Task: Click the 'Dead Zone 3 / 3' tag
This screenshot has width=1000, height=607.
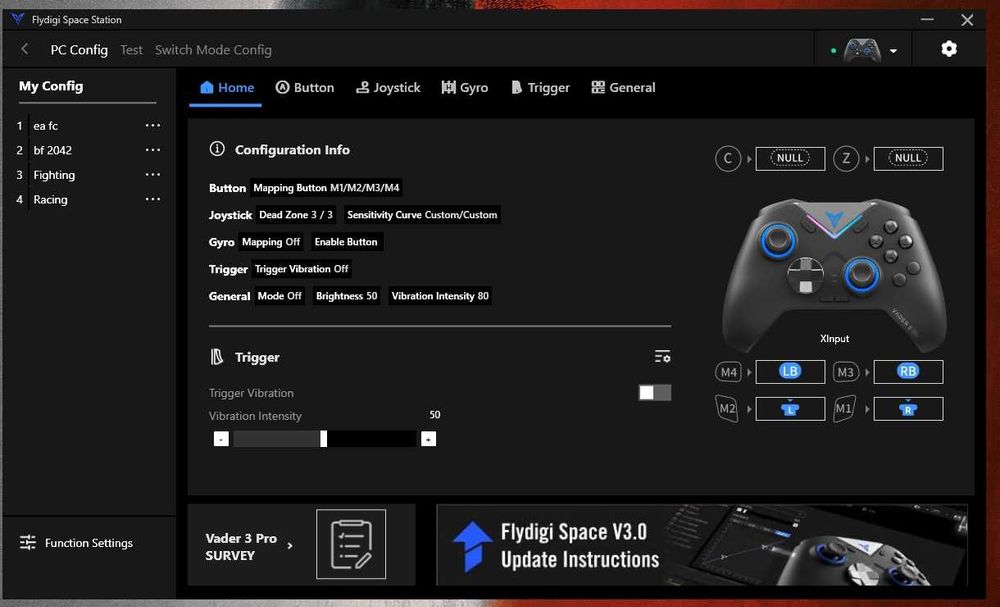Action: click(296, 215)
